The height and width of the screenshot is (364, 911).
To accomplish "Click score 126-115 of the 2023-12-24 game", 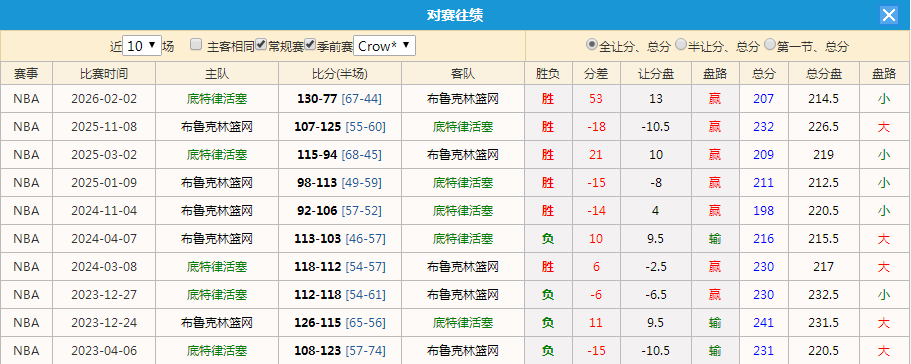I will coord(317,323).
